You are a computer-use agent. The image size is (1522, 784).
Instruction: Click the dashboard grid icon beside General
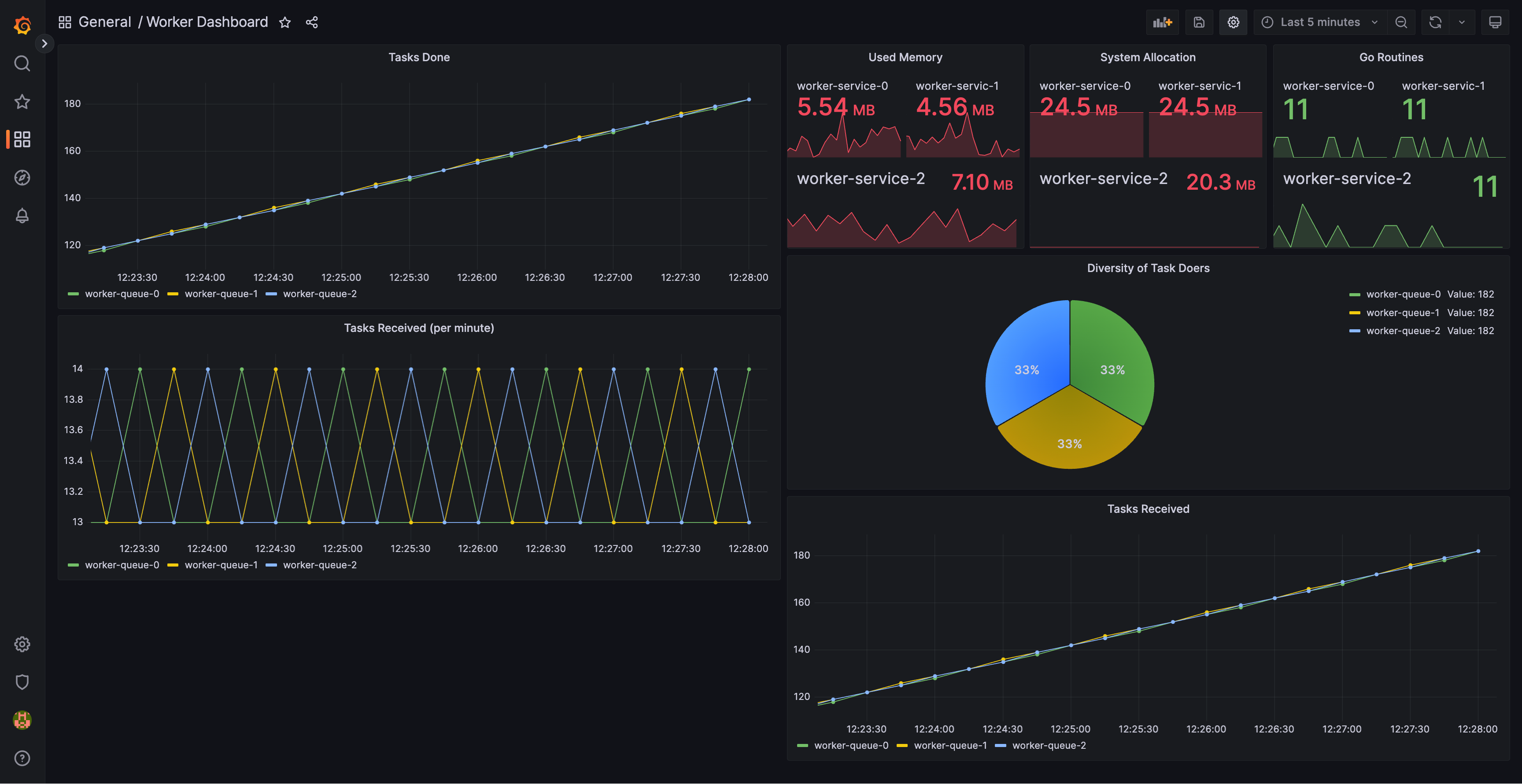(65, 22)
